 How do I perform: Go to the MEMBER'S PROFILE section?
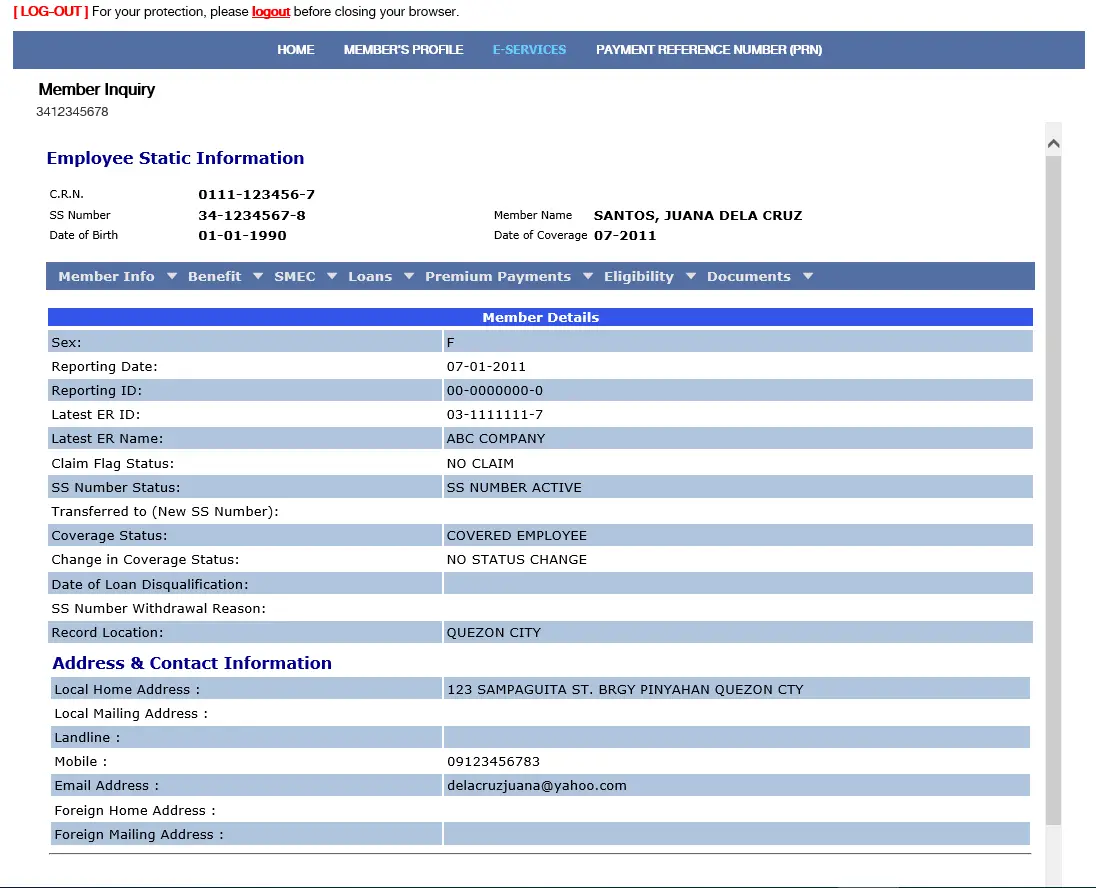pyautogui.click(x=403, y=49)
